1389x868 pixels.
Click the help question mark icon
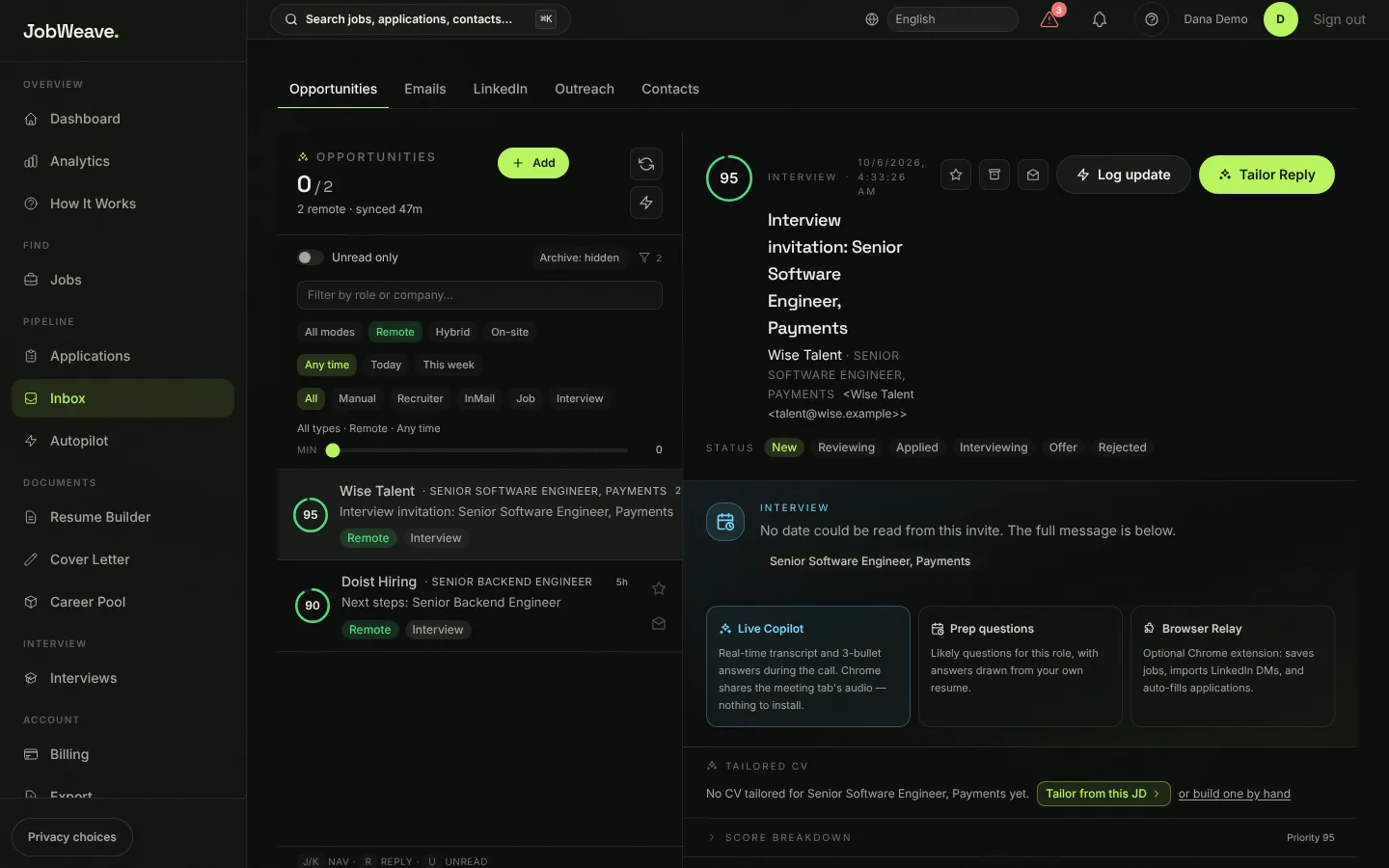1152,19
